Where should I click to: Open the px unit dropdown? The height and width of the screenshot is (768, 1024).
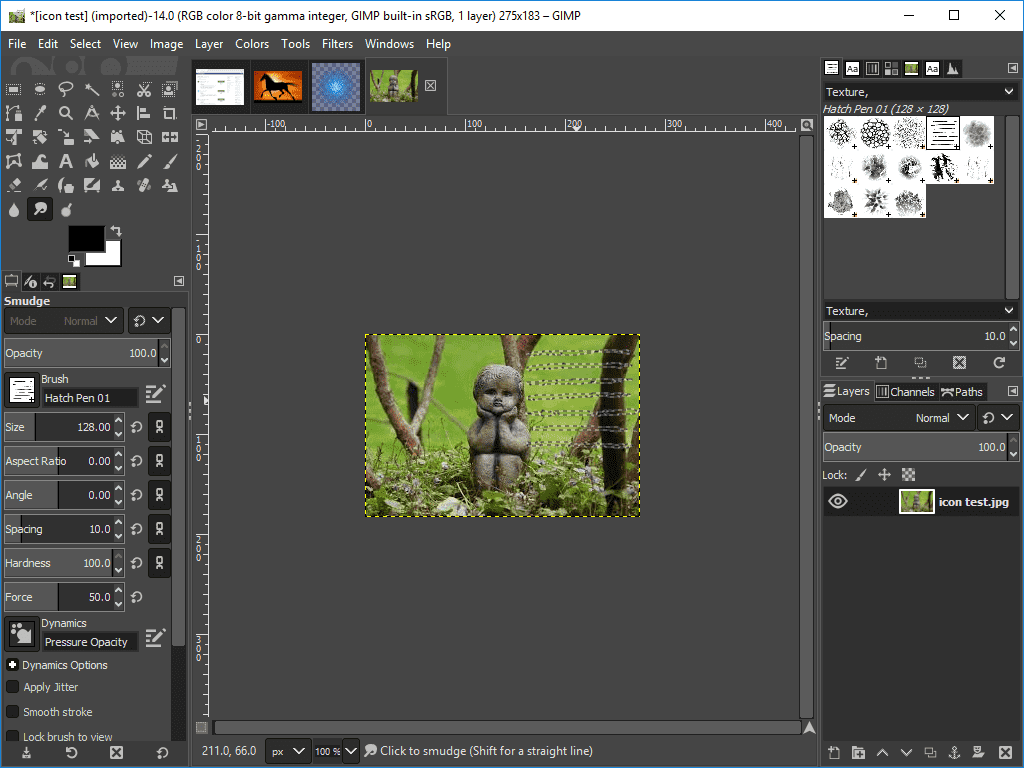tap(288, 751)
